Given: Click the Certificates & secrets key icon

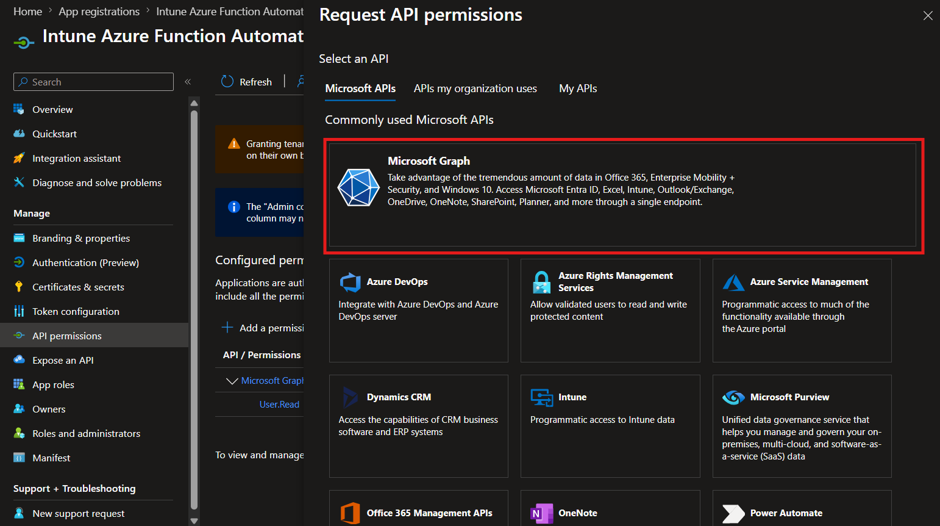Looking at the screenshot, I should click(19, 287).
